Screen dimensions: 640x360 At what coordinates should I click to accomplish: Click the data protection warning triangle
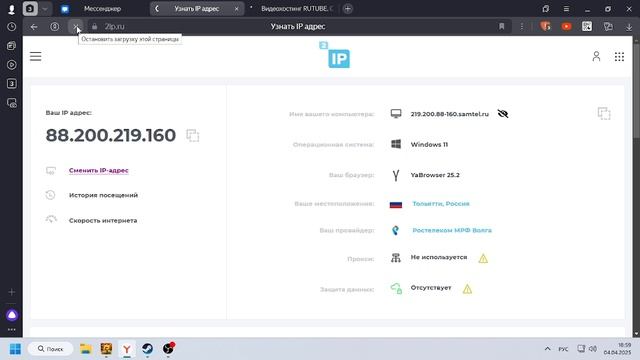(467, 289)
